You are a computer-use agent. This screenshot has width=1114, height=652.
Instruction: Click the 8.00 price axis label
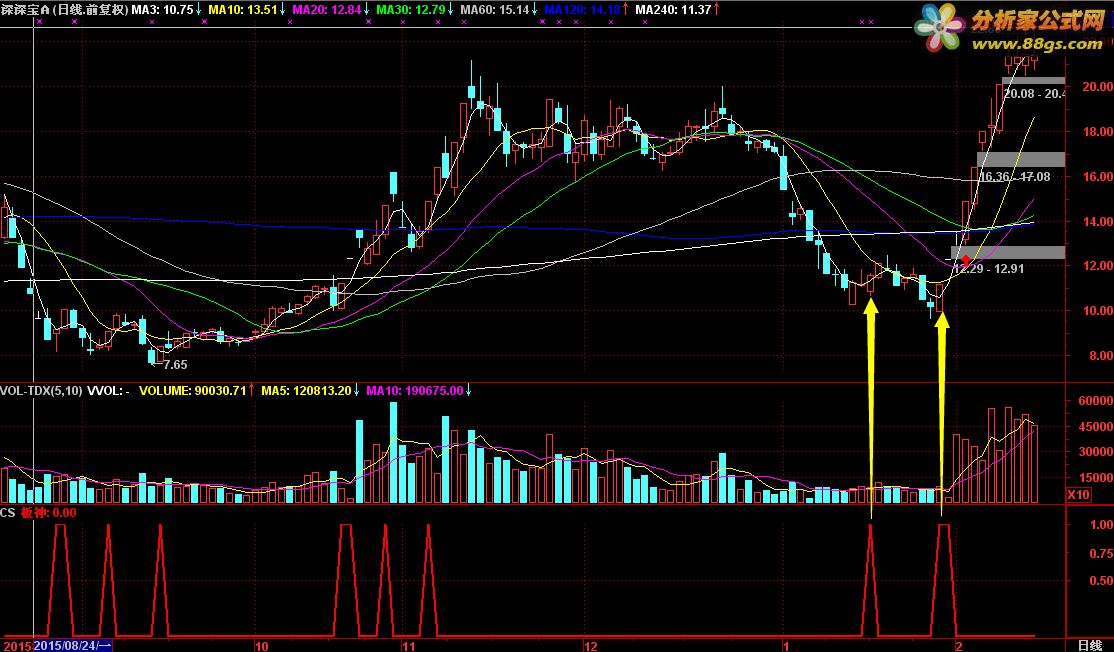(x=1101, y=356)
